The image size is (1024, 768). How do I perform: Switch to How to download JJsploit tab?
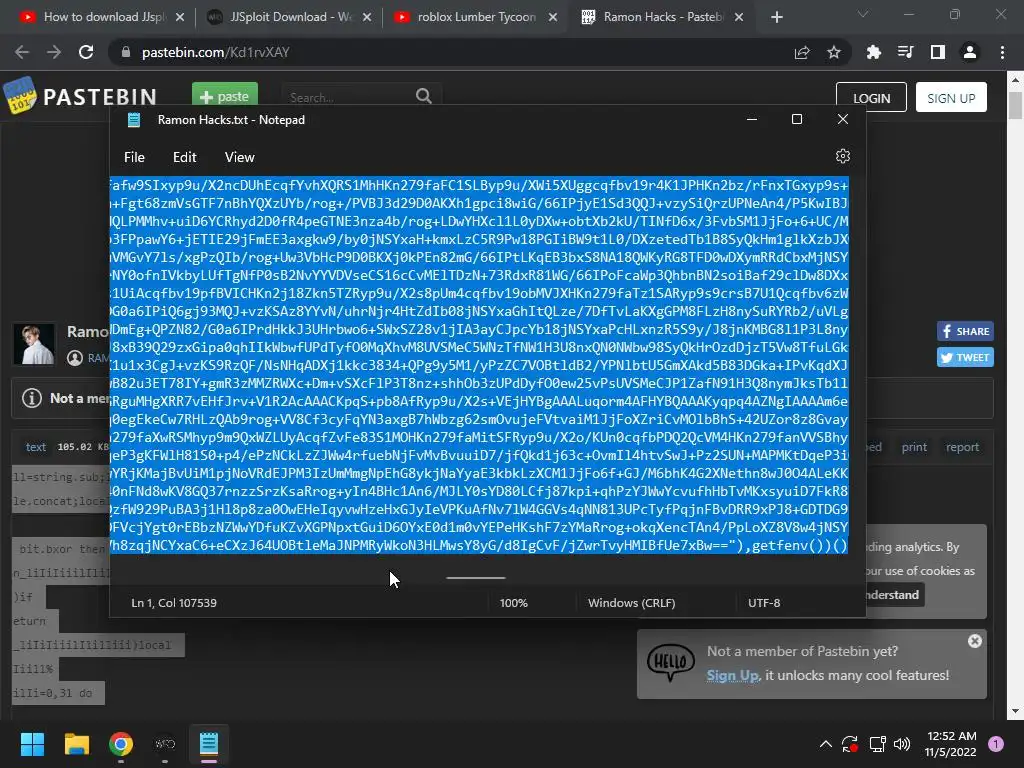coord(101,17)
